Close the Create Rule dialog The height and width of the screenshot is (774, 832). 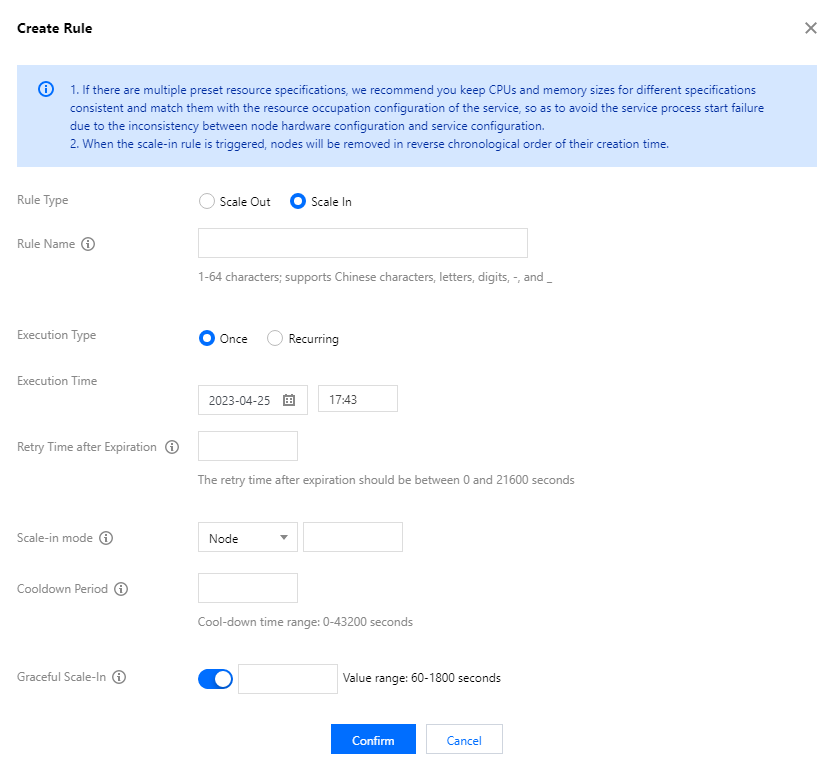point(810,28)
